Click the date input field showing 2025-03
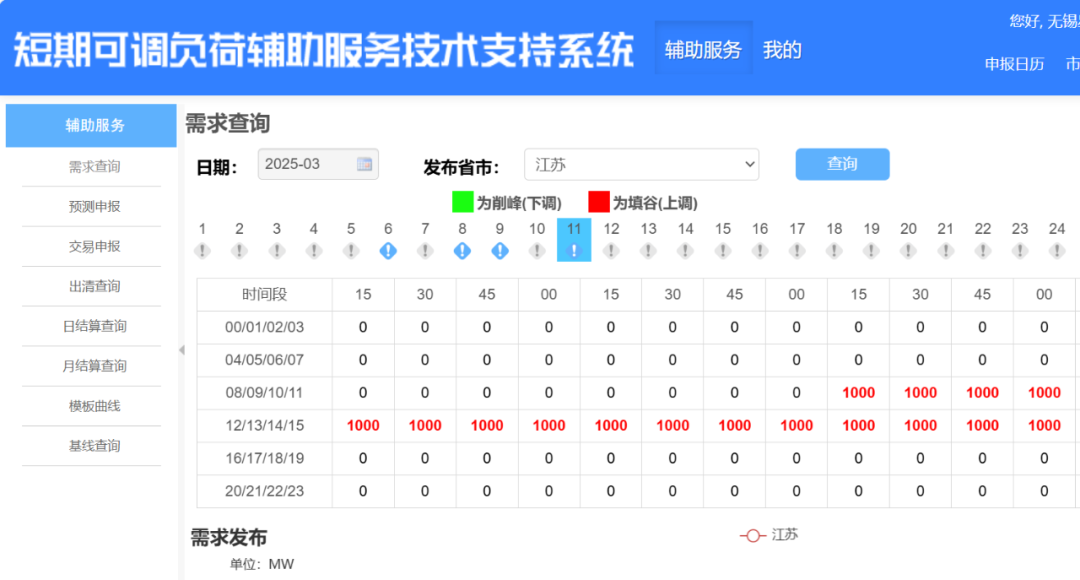 click(305, 164)
